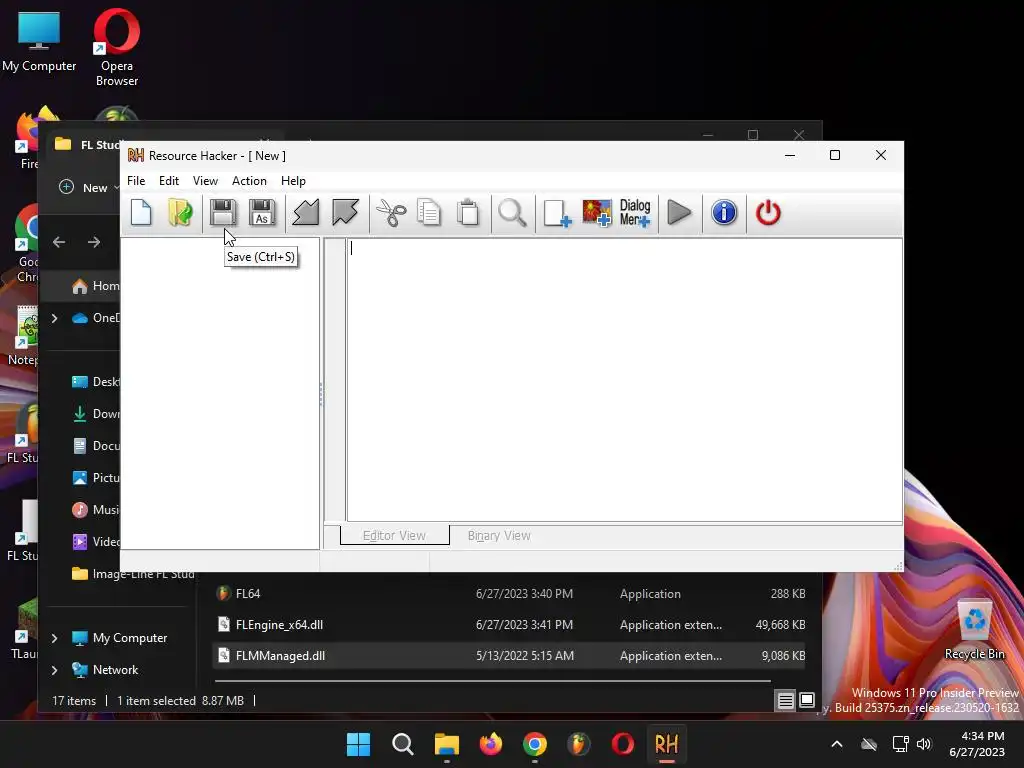The image size is (1024, 768).
Task: Switch to the Editor View tab
Action: click(394, 536)
